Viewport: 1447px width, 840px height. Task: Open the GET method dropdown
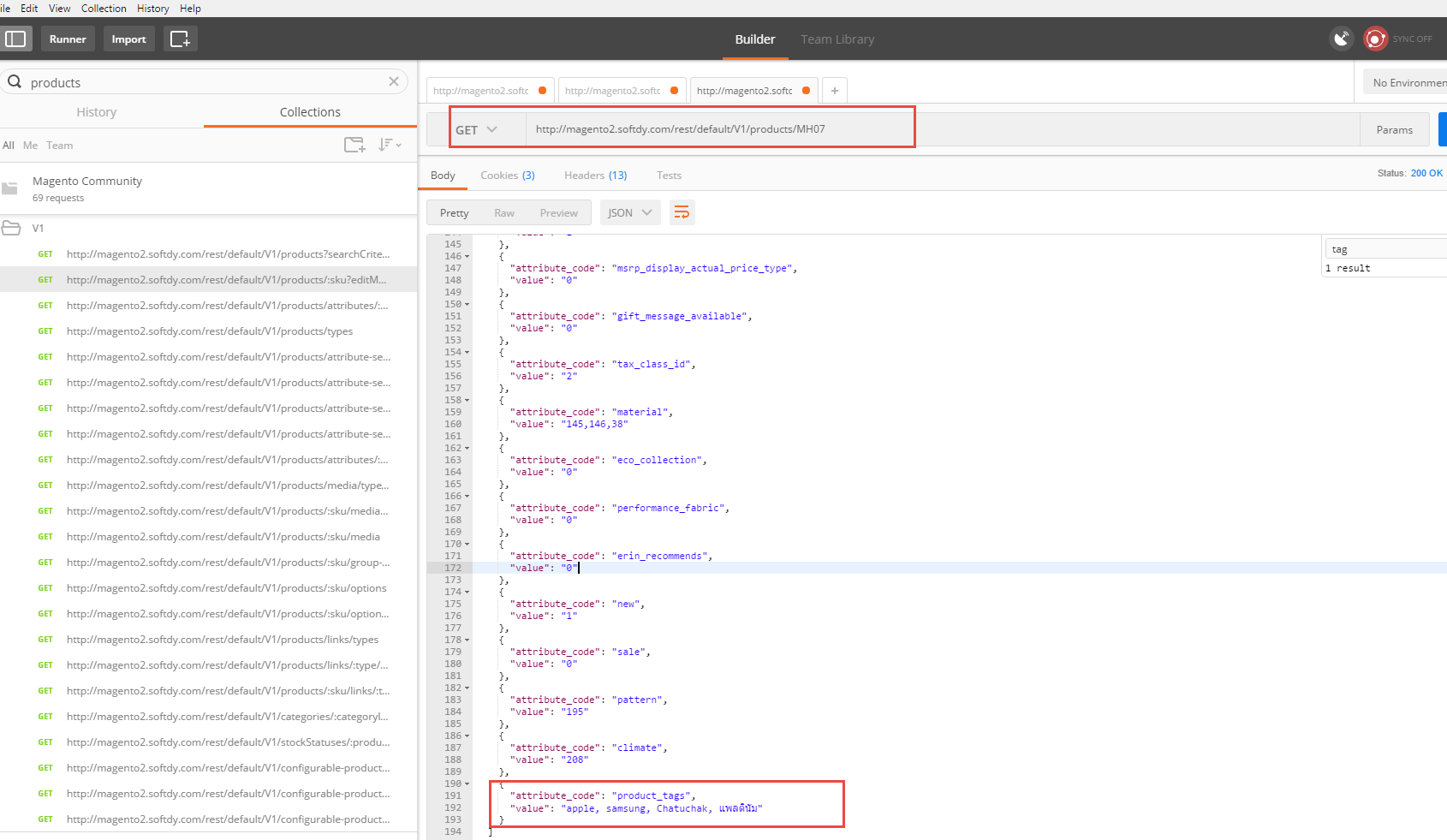pyautogui.click(x=476, y=129)
